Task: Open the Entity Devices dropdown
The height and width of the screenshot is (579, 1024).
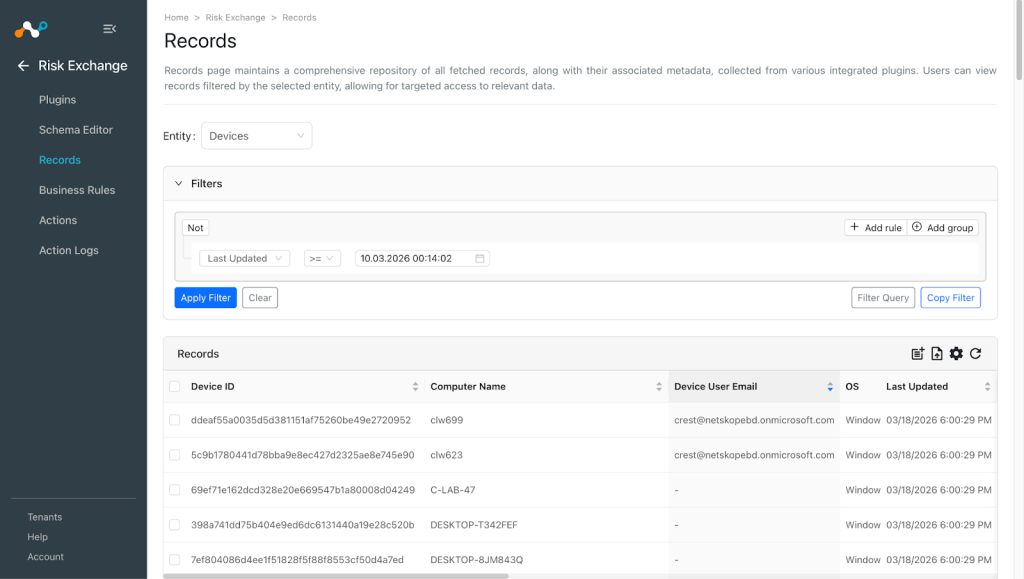Action: [257, 136]
